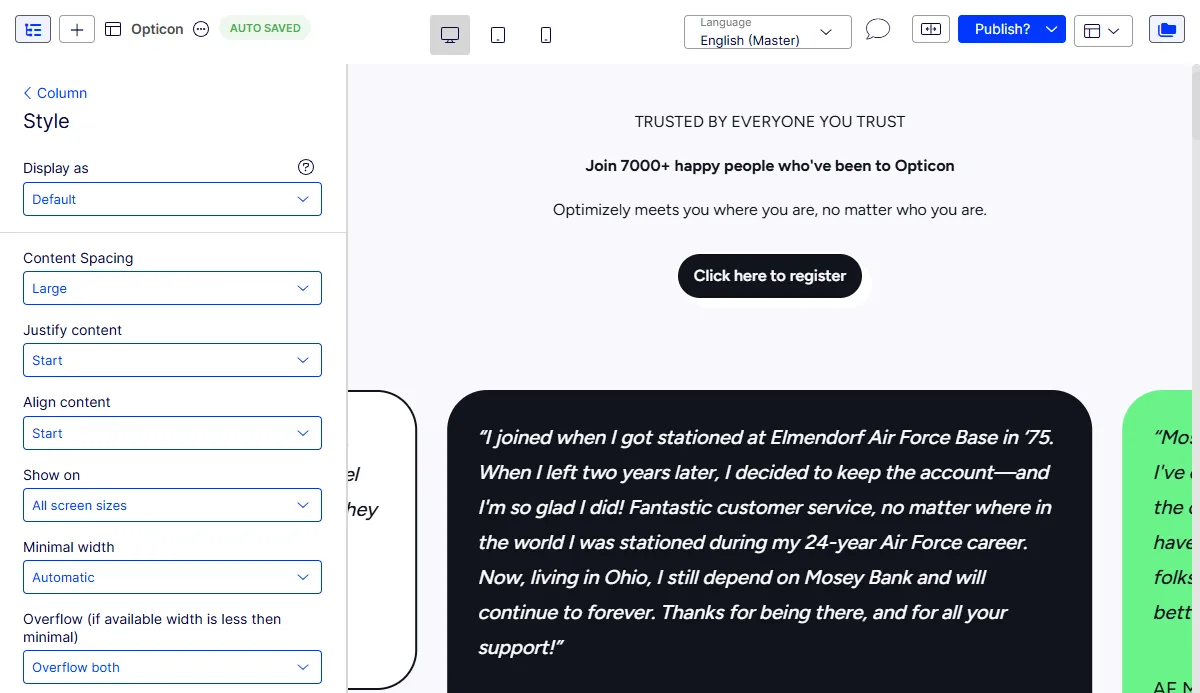This screenshot has width=1200, height=693.
Task: Click the plus add-content button
Action: [77, 29]
